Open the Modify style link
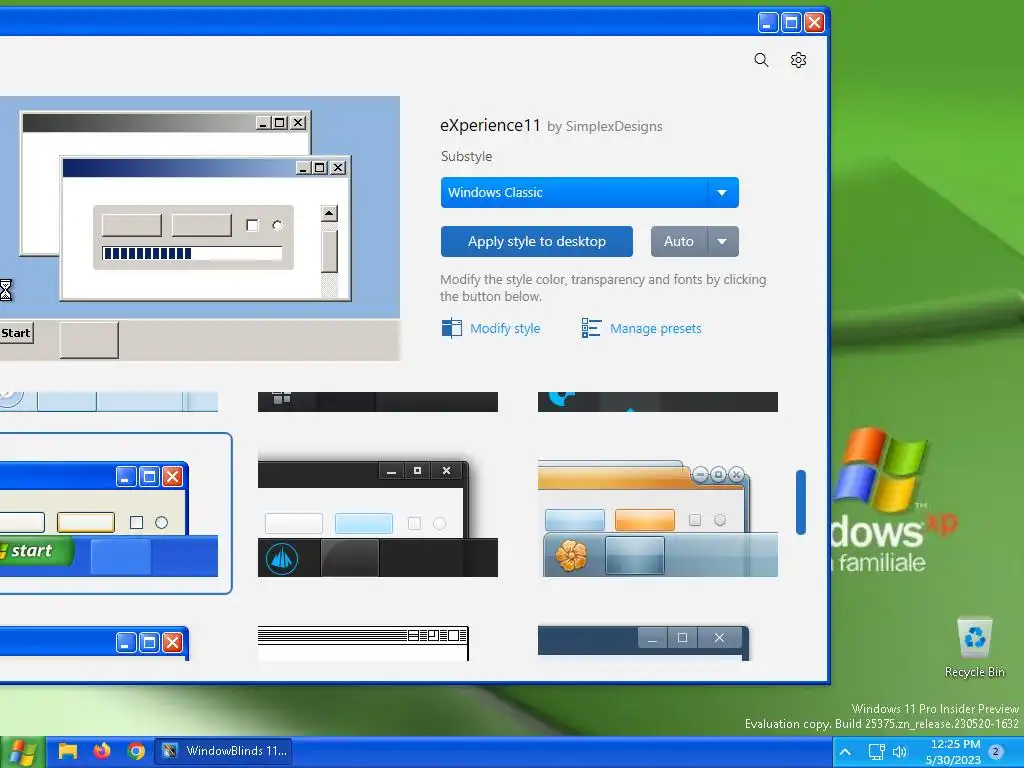The height and width of the screenshot is (768, 1024). (x=505, y=328)
